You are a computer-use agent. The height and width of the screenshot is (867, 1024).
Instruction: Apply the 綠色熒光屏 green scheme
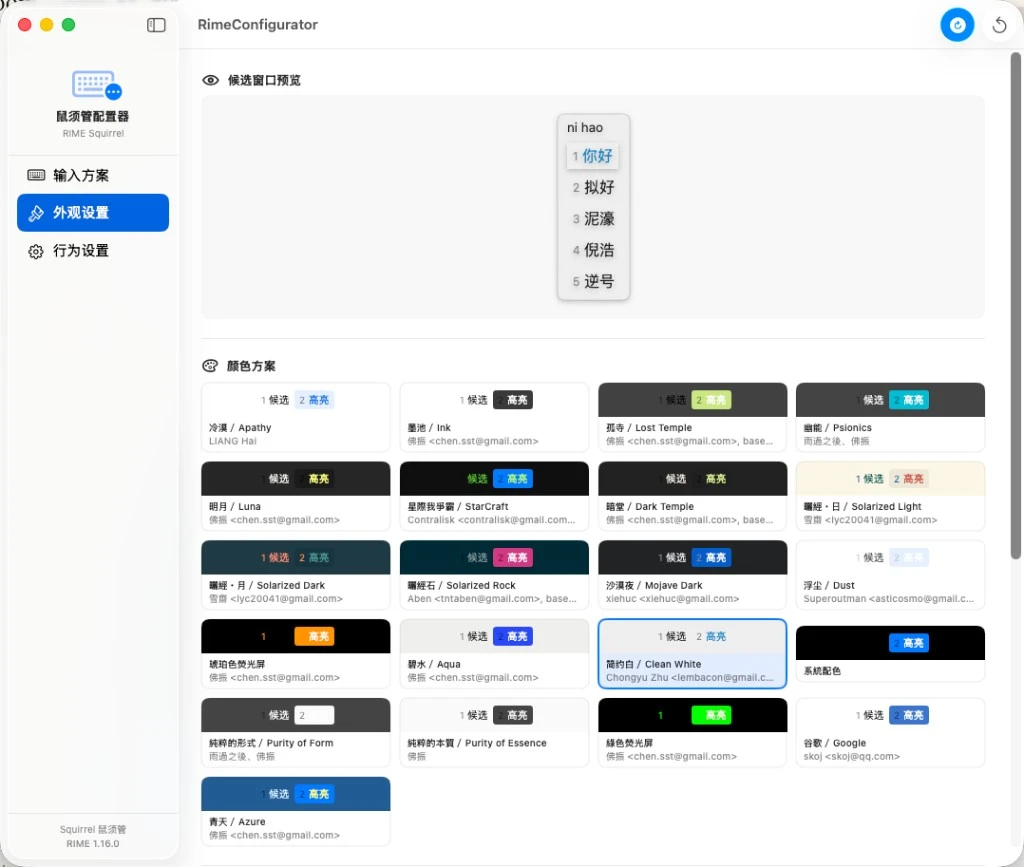click(692, 733)
